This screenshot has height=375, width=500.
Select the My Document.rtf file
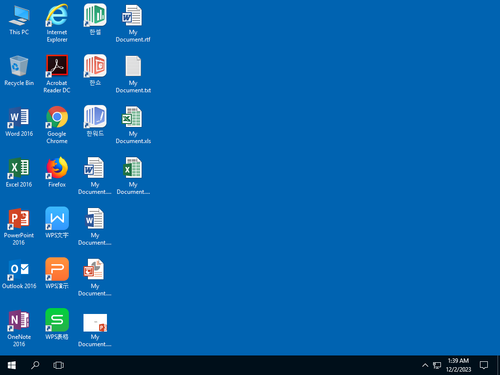coord(133,23)
